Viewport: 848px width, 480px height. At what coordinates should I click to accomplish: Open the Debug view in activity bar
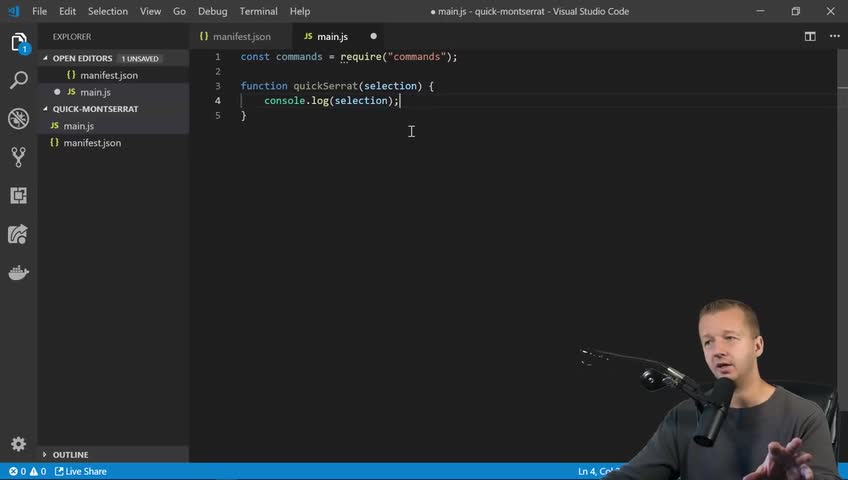[x=18, y=118]
